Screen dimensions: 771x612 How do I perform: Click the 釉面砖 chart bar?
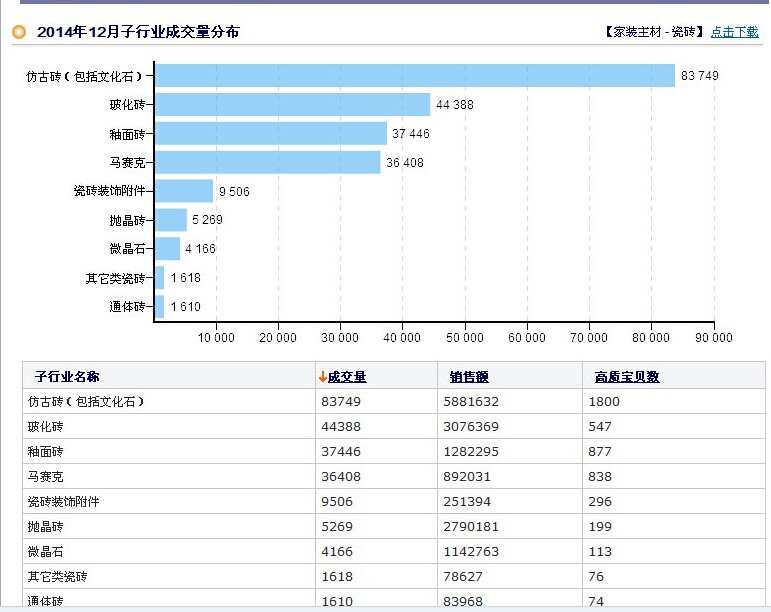click(270, 134)
